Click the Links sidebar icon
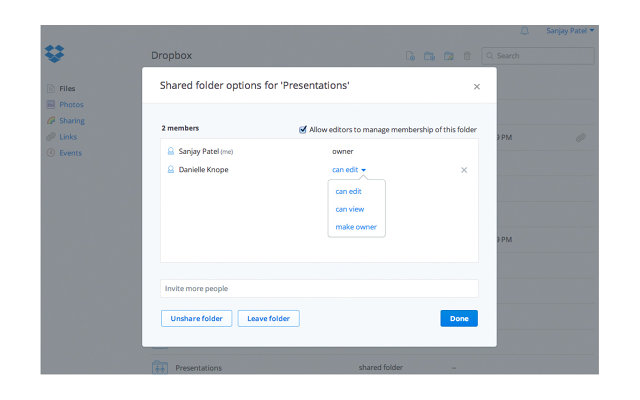Image resolution: width=640 pixels, height=400 pixels. pyautogui.click(x=51, y=137)
